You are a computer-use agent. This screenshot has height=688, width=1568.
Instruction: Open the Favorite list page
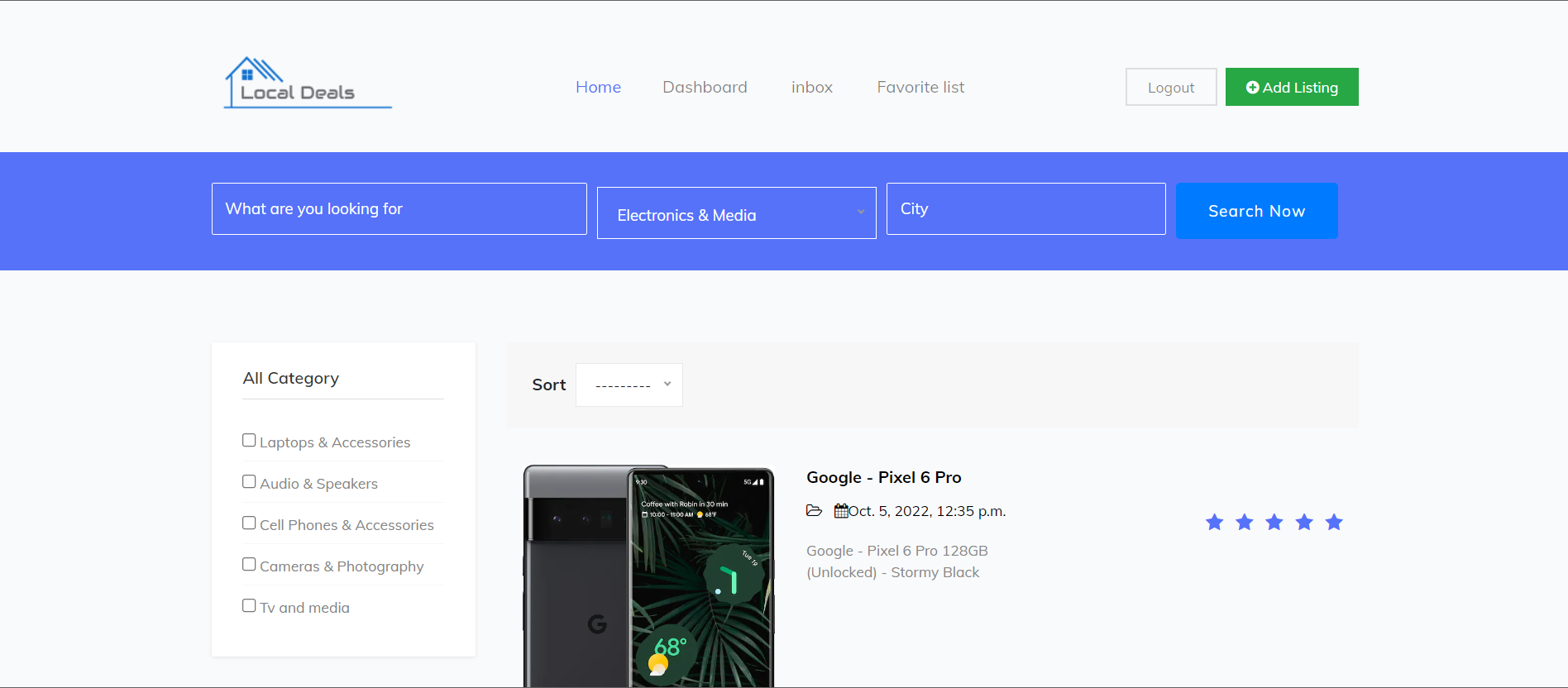coord(920,87)
